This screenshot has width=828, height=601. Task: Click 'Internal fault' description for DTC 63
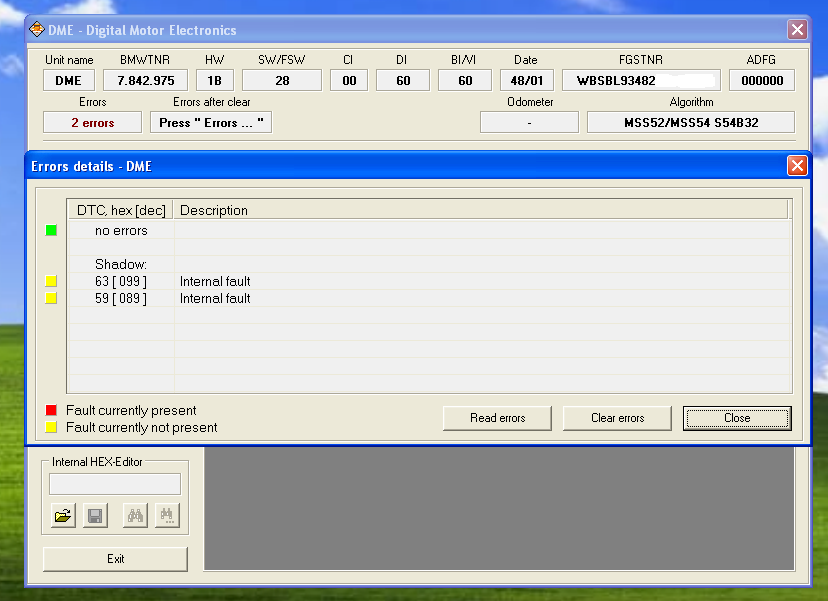click(215, 281)
